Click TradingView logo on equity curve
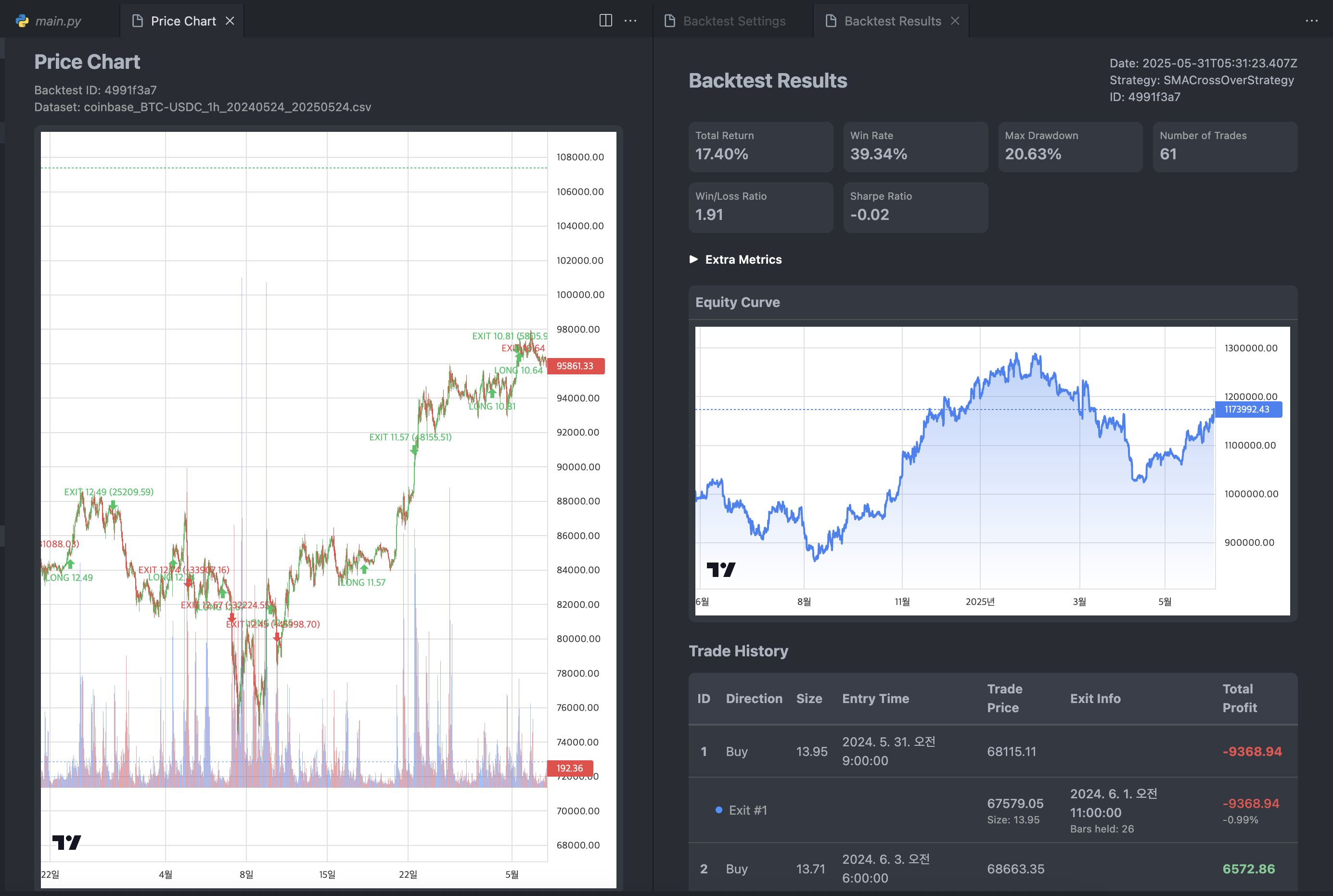The width and height of the screenshot is (1333, 896). coord(720,569)
